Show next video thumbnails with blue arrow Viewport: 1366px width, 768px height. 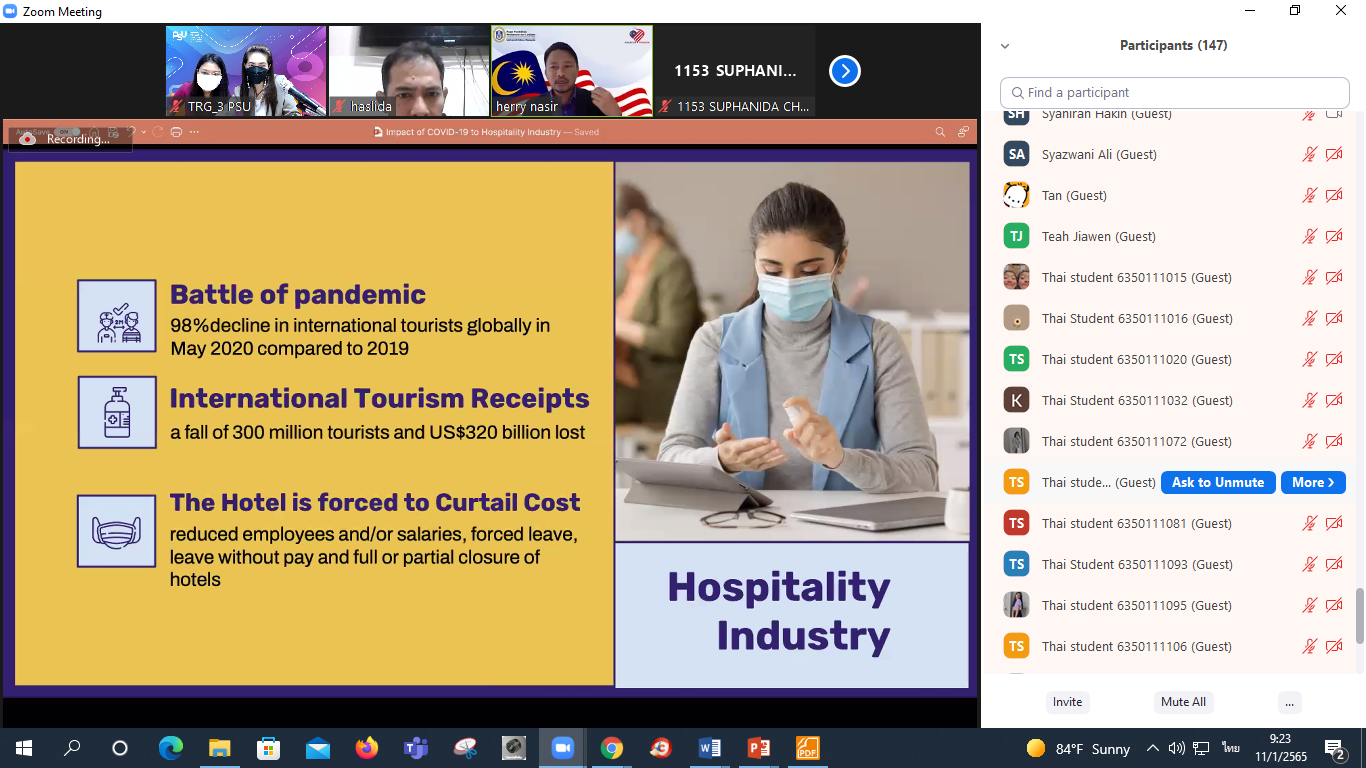coord(845,71)
